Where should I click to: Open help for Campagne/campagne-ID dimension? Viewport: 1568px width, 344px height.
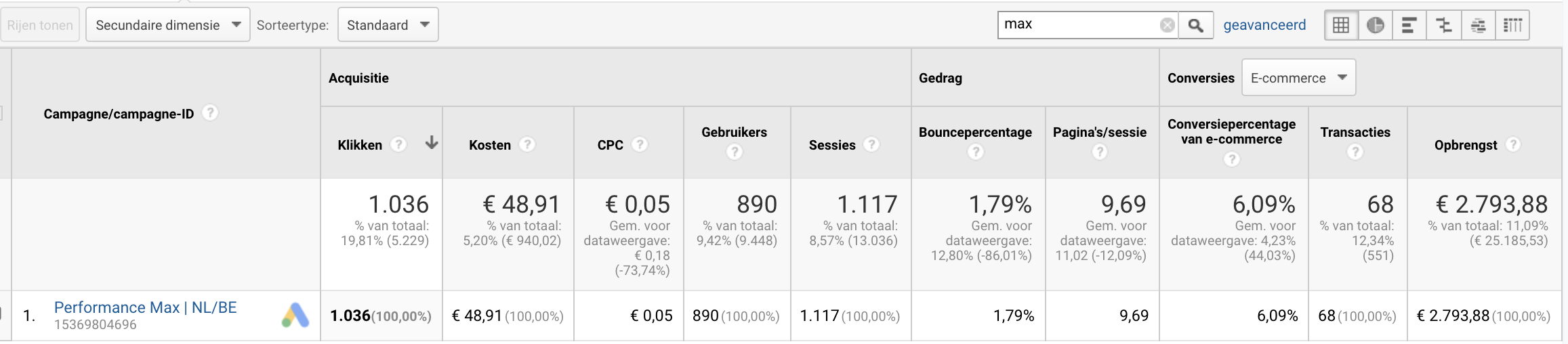point(211,112)
